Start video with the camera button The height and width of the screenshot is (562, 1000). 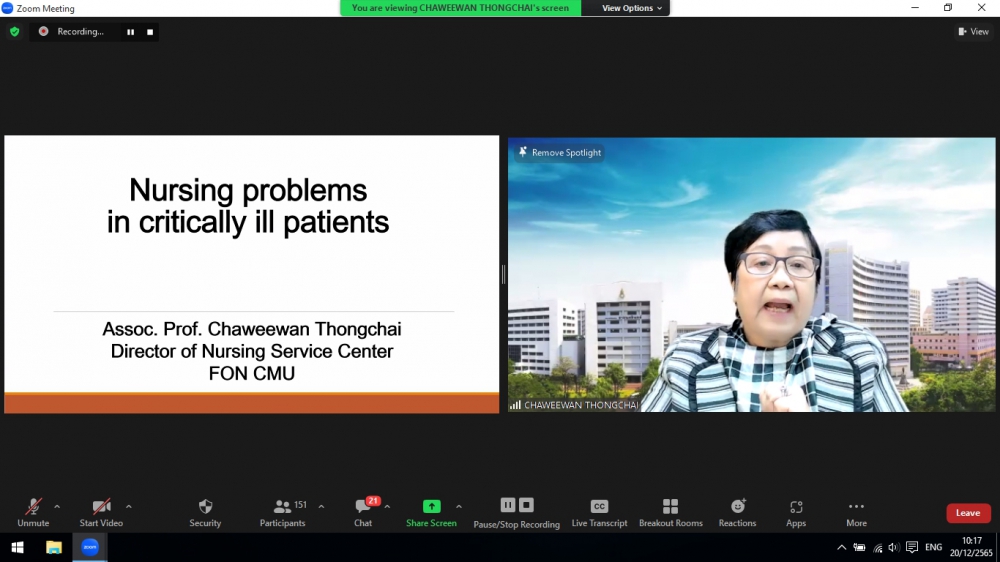[101, 512]
